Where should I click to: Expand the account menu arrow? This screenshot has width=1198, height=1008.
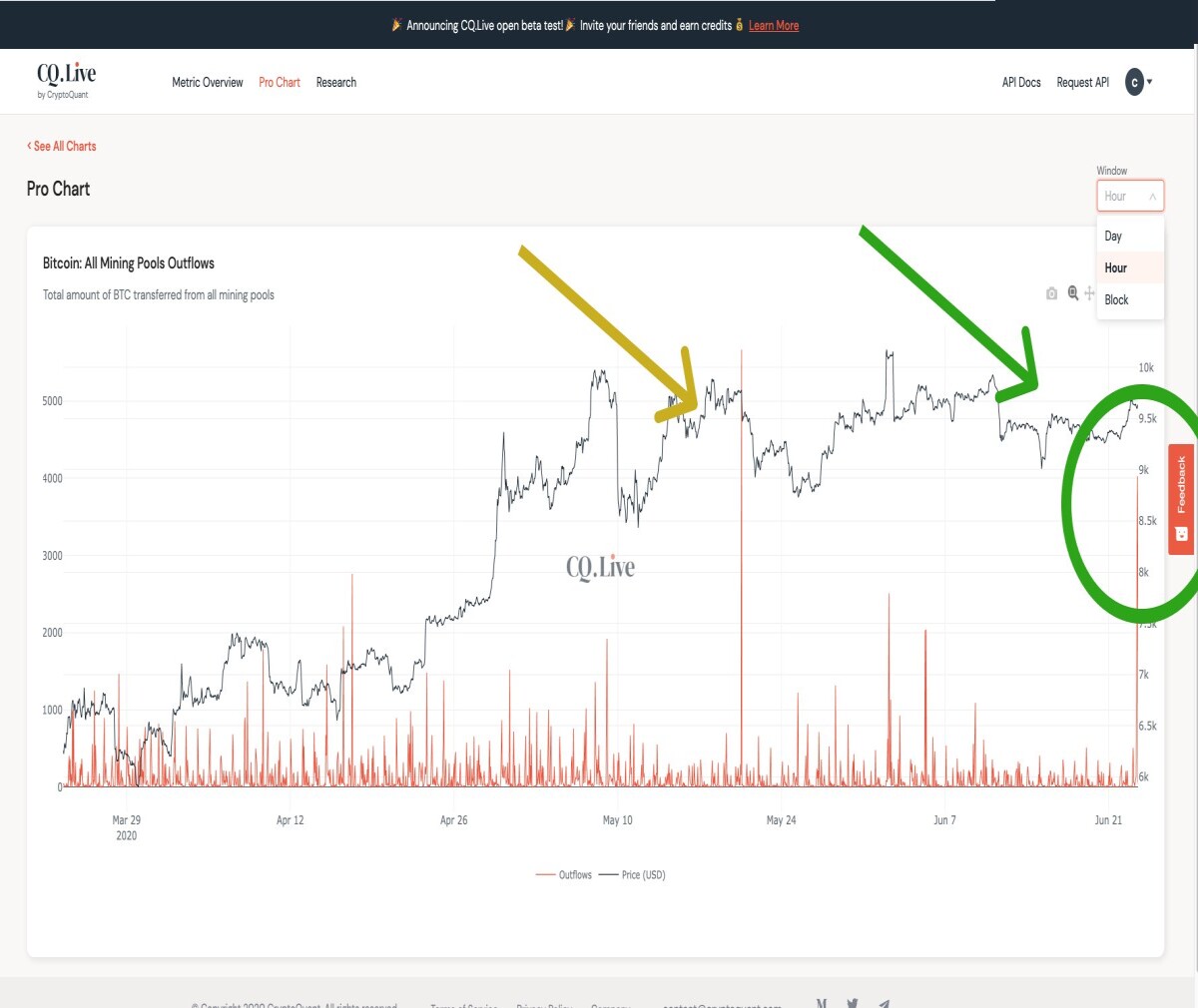pyautogui.click(x=1150, y=82)
